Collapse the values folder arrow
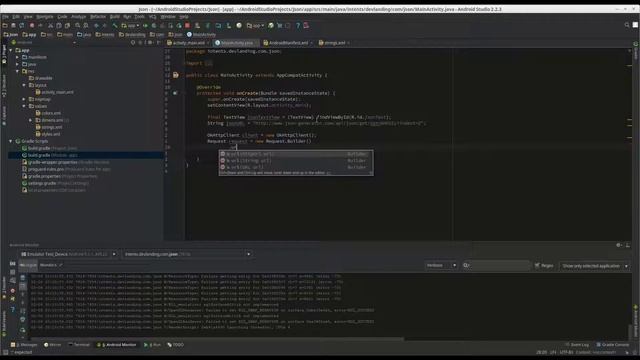 pos(24,106)
